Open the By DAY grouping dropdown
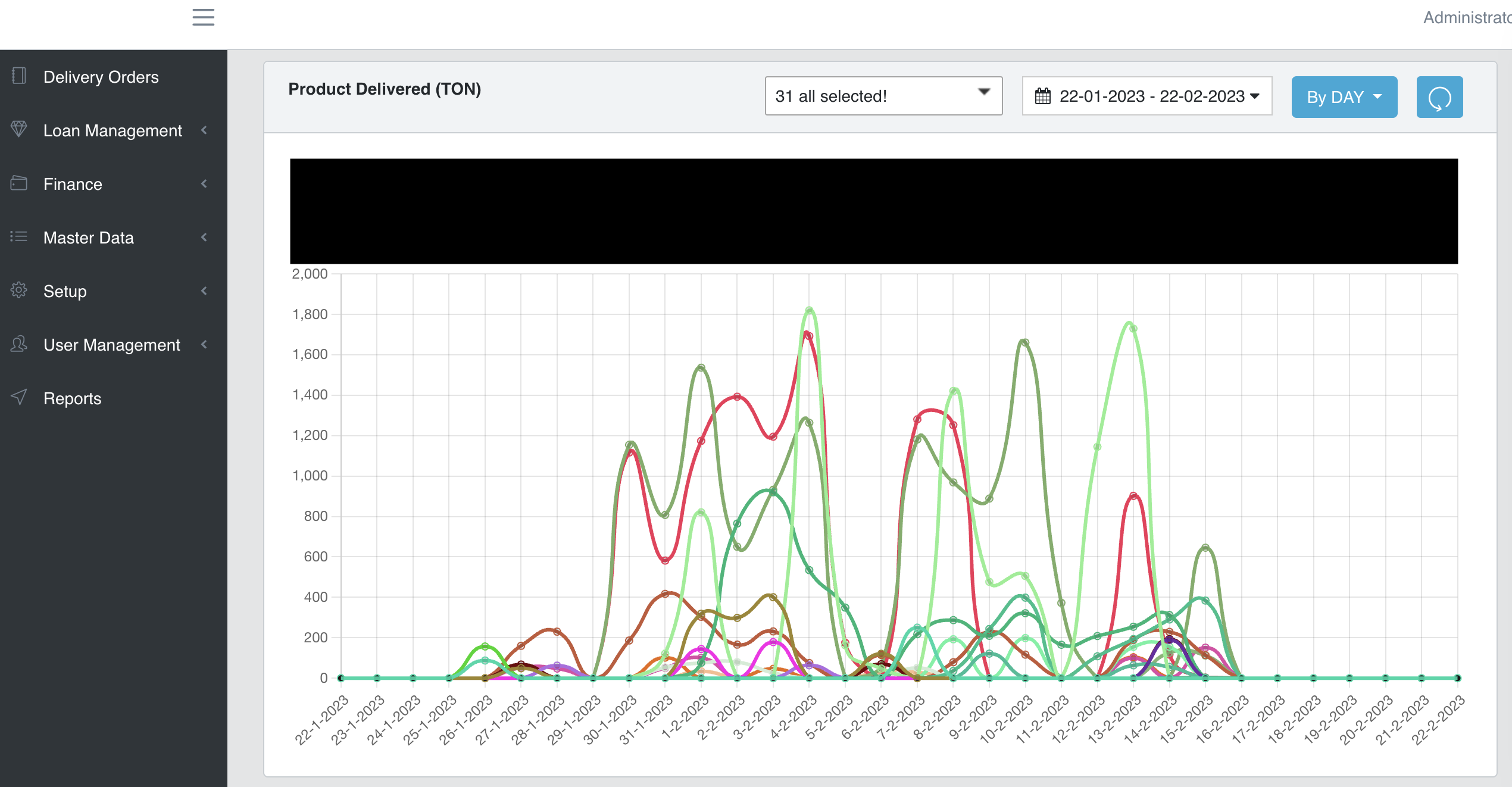Screen dimensions: 1512x787 coord(1344,97)
